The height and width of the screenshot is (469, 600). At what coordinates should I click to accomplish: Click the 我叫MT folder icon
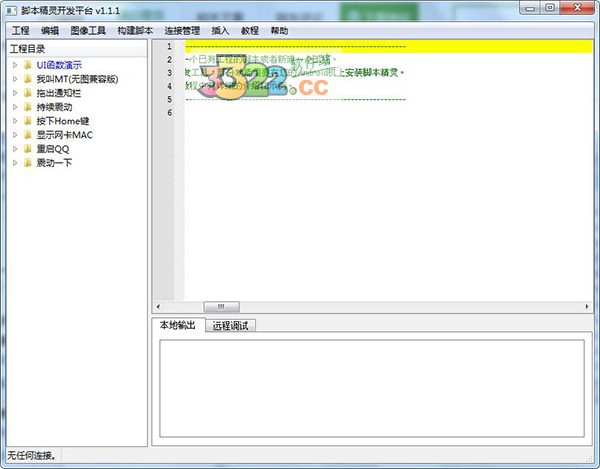[x=28, y=79]
